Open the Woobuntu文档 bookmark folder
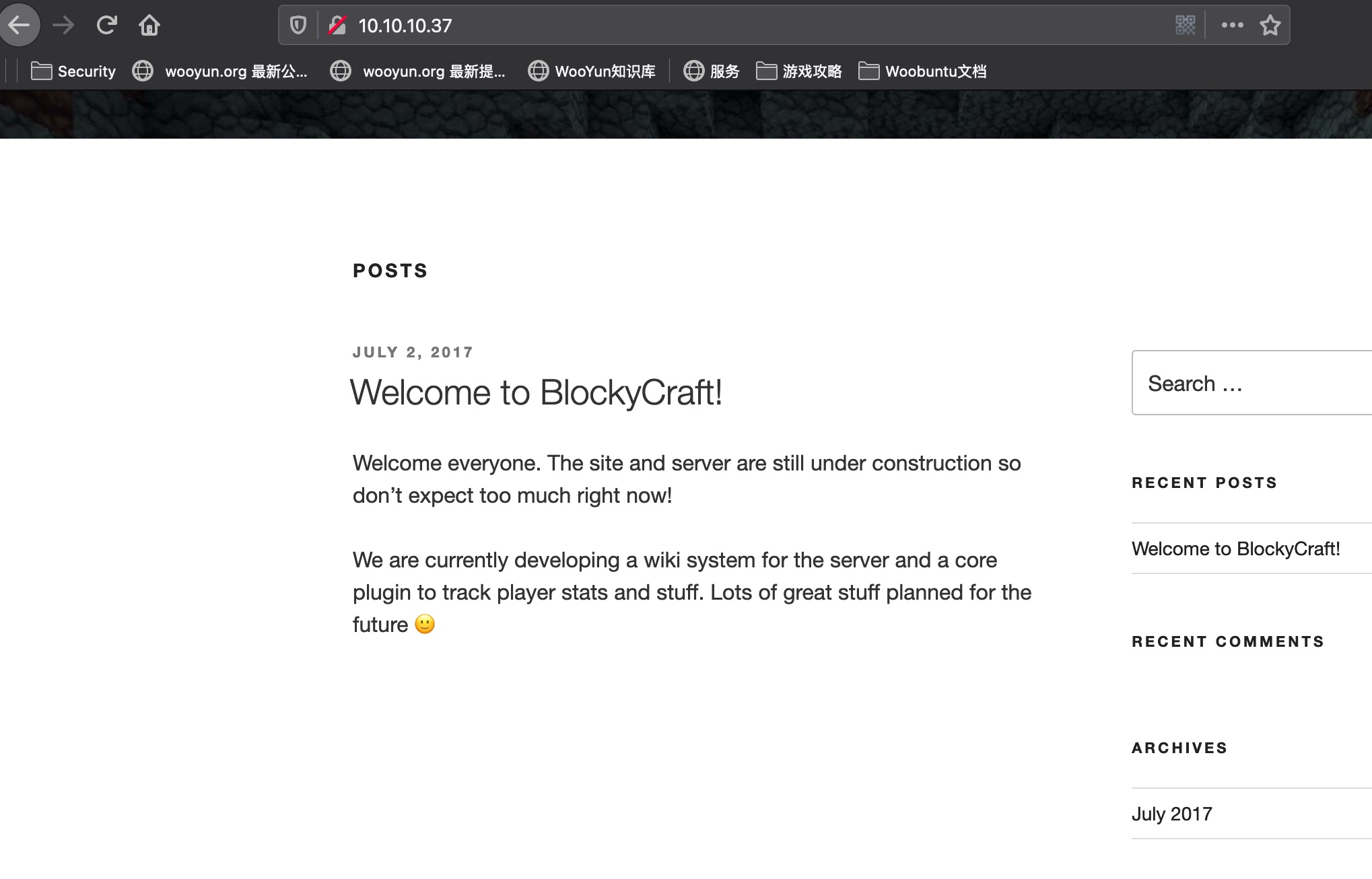This screenshot has width=1372, height=879. 922,71
